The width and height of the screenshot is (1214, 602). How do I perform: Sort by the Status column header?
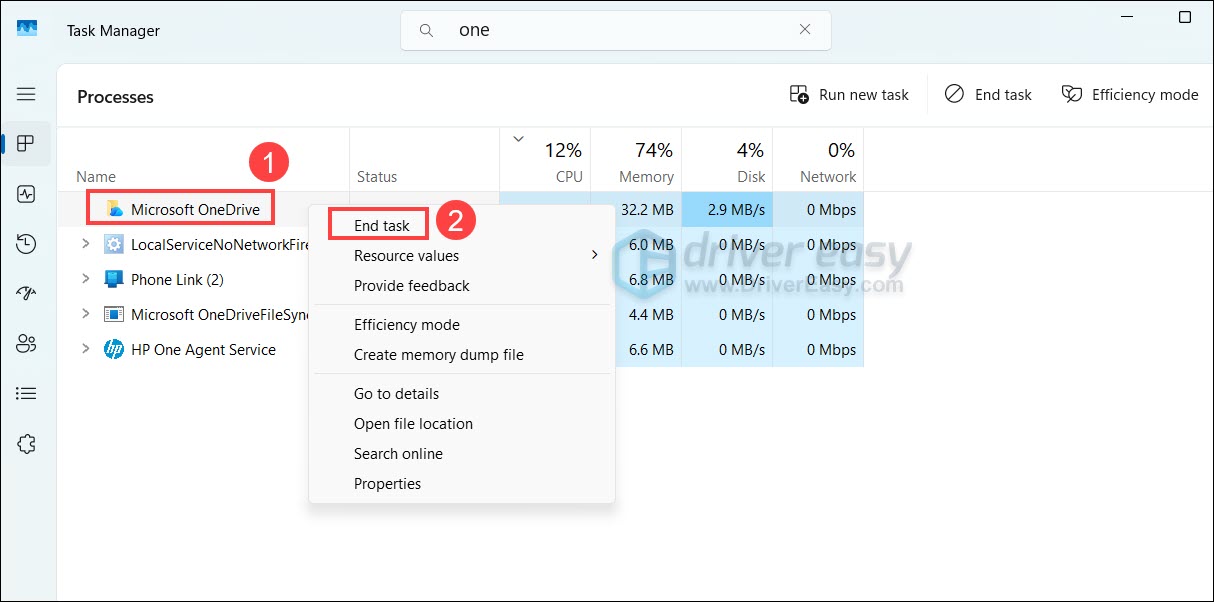[x=424, y=159]
